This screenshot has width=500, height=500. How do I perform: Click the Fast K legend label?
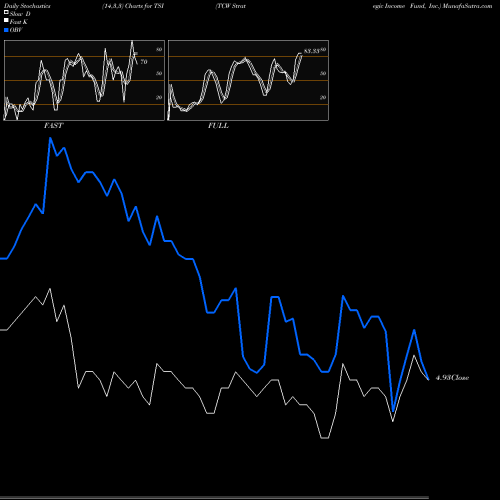pos(19,22)
